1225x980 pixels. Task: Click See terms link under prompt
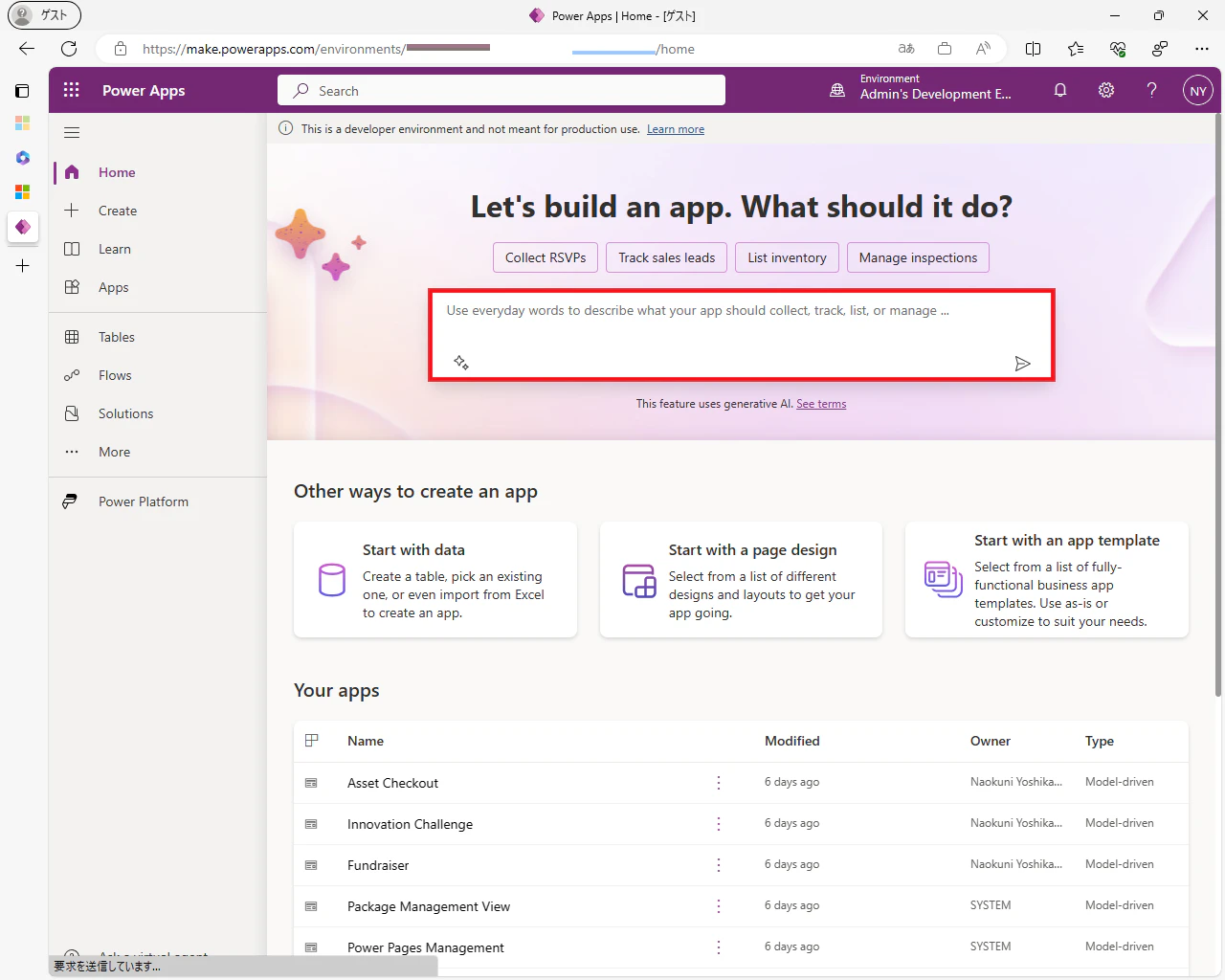point(821,404)
